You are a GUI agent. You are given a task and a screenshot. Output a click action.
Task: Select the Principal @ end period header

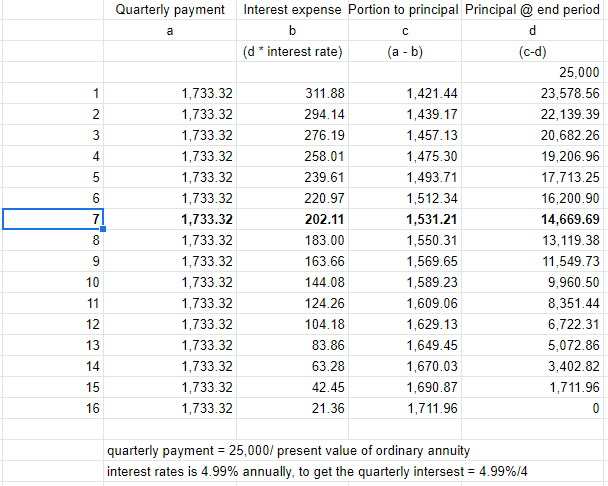532,10
